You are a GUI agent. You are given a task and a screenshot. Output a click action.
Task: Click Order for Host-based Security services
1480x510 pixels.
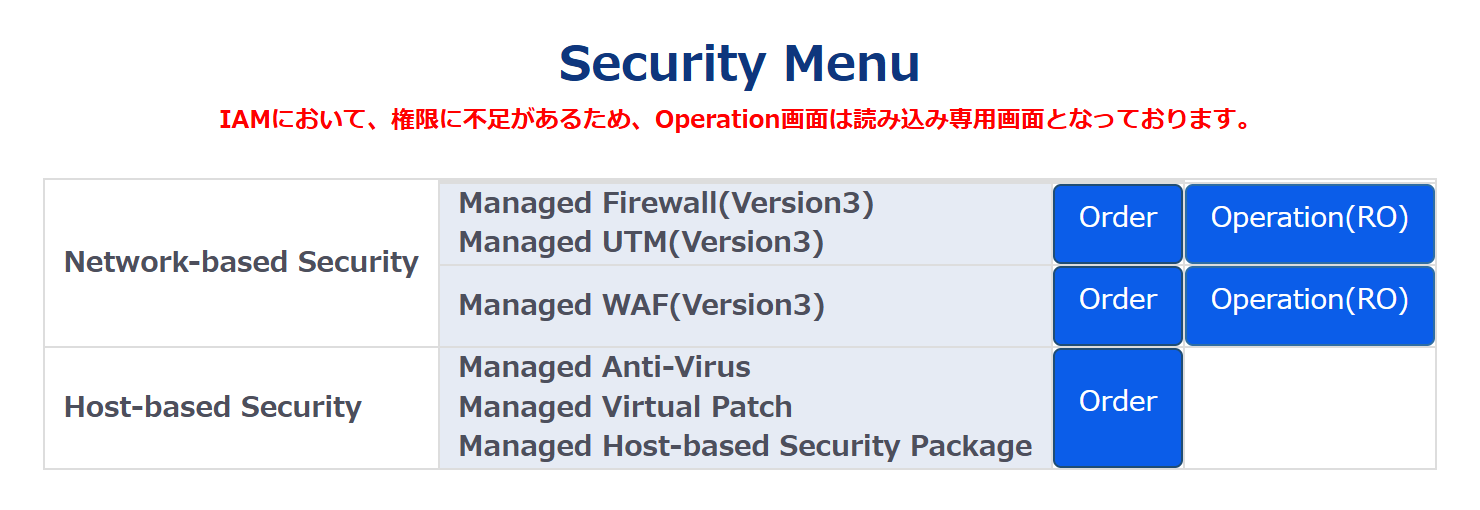(x=1117, y=407)
